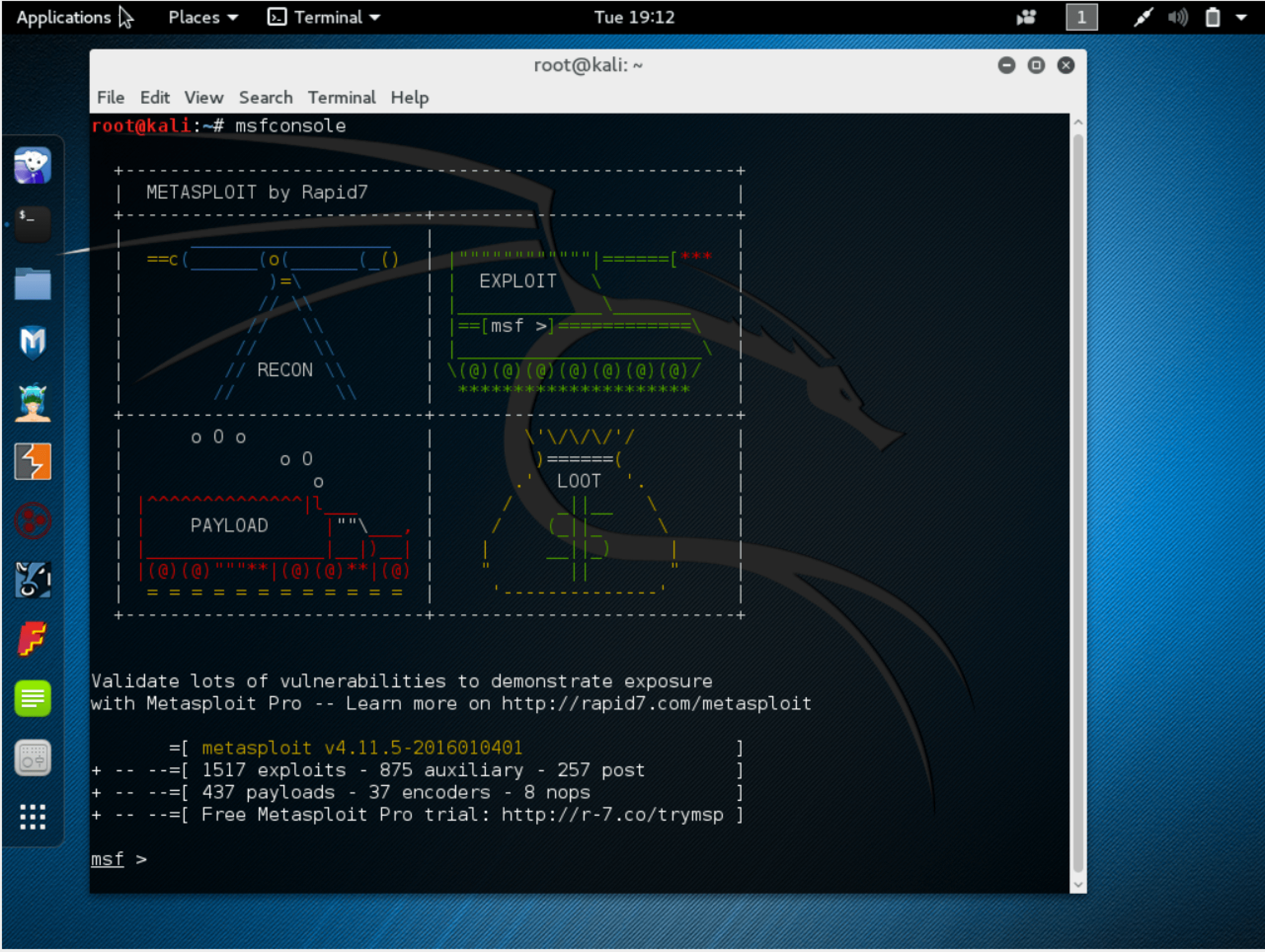This screenshot has height=952, width=1265.
Task: Open Burp Suite from the dock
Action: coord(33,462)
